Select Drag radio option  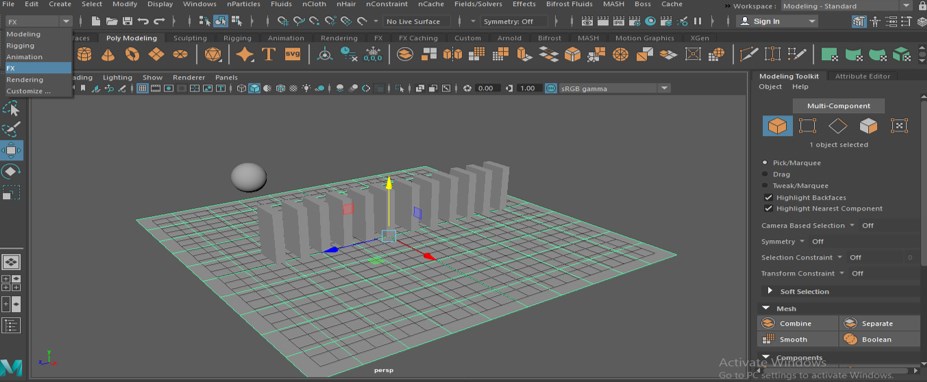pos(765,174)
